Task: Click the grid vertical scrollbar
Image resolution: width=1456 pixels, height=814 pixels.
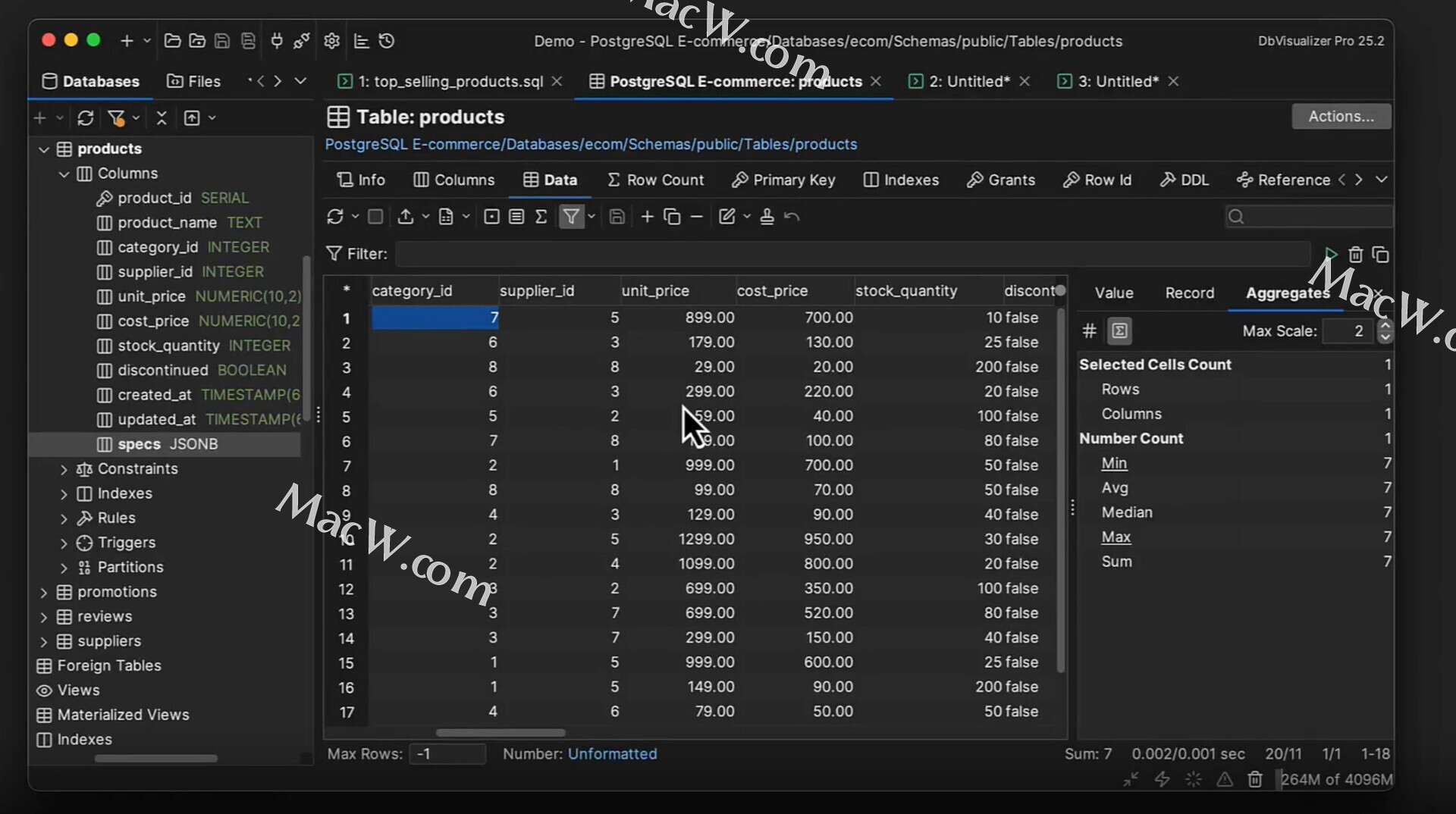Action: tap(1060, 489)
